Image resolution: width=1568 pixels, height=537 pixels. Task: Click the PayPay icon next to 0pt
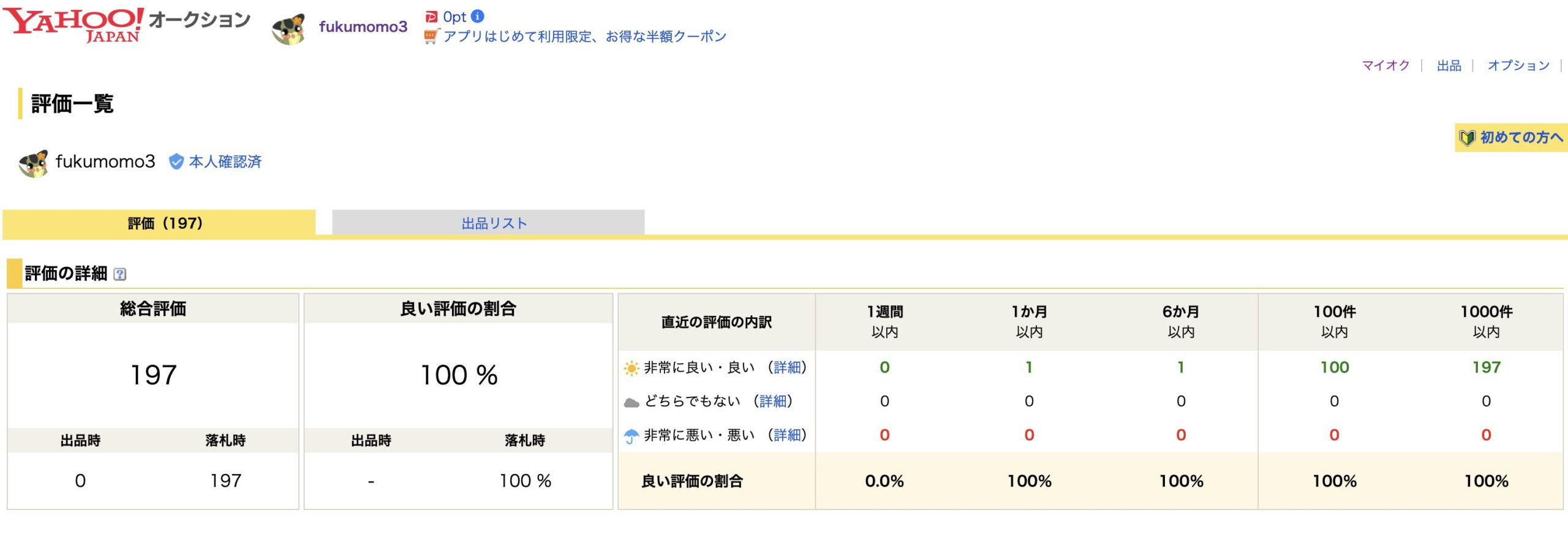point(431,17)
